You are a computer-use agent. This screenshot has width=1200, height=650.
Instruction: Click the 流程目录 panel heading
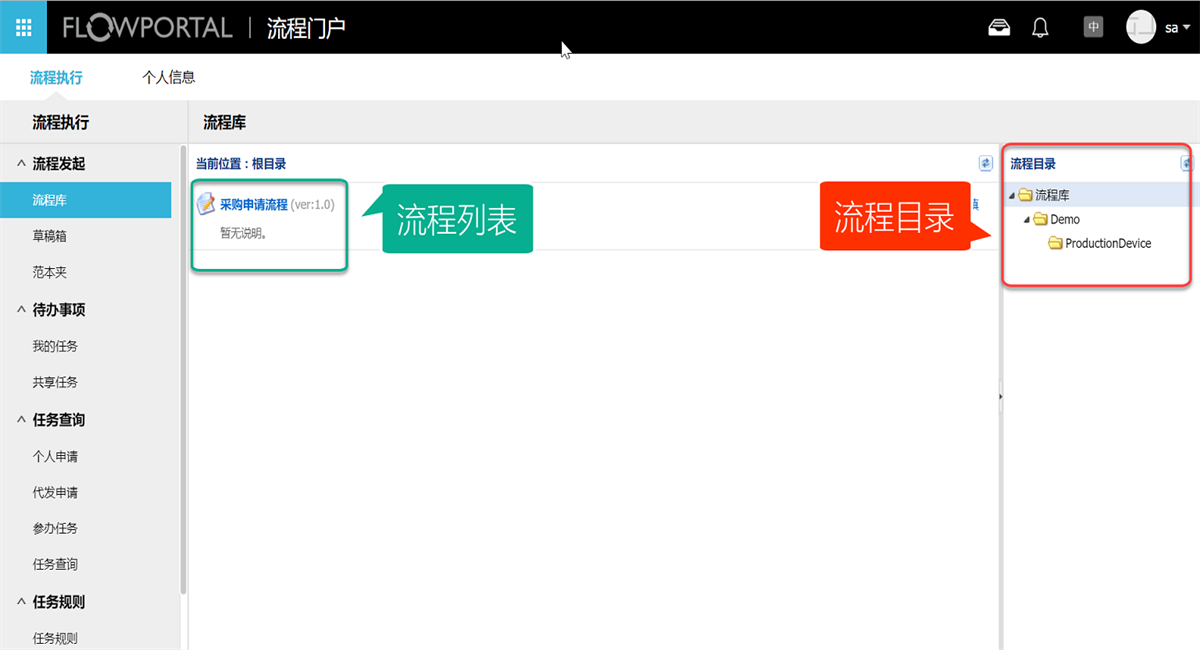point(1033,163)
